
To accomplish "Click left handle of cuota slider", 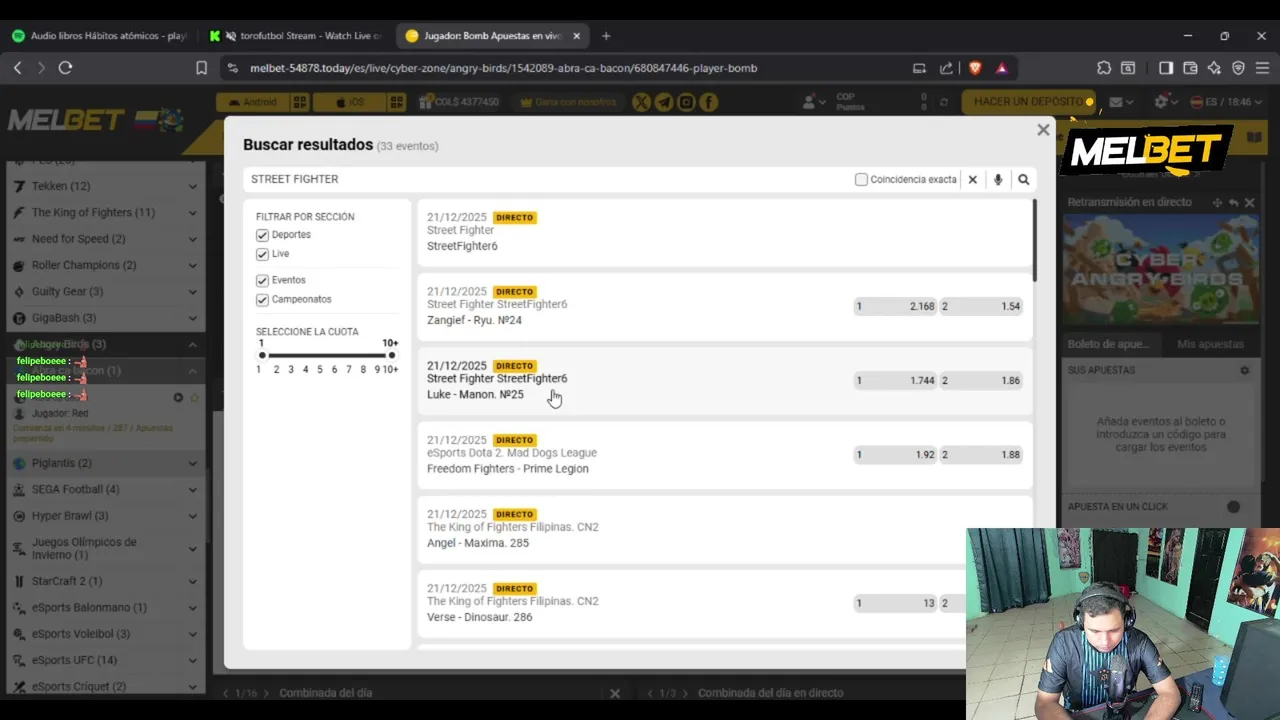I will pyautogui.click(x=262, y=355).
